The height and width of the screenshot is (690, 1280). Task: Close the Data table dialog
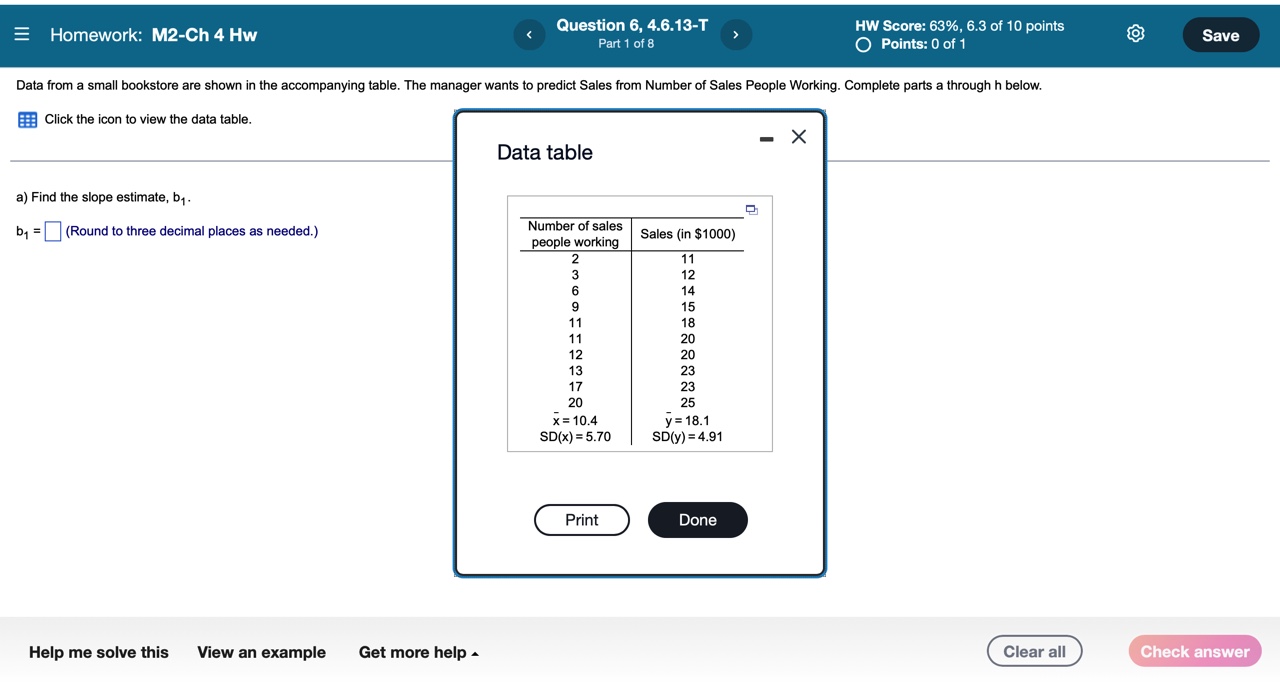click(x=798, y=137)
